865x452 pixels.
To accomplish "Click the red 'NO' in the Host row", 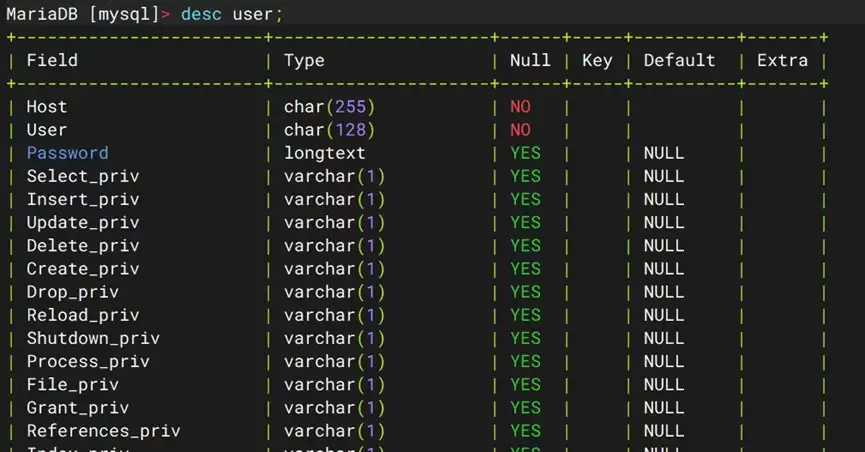I will [520, 107].
